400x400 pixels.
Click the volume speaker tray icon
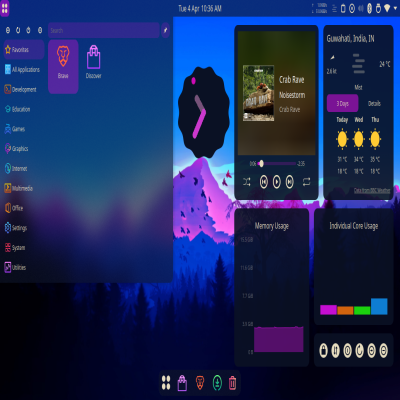click(x=361, y=9)
